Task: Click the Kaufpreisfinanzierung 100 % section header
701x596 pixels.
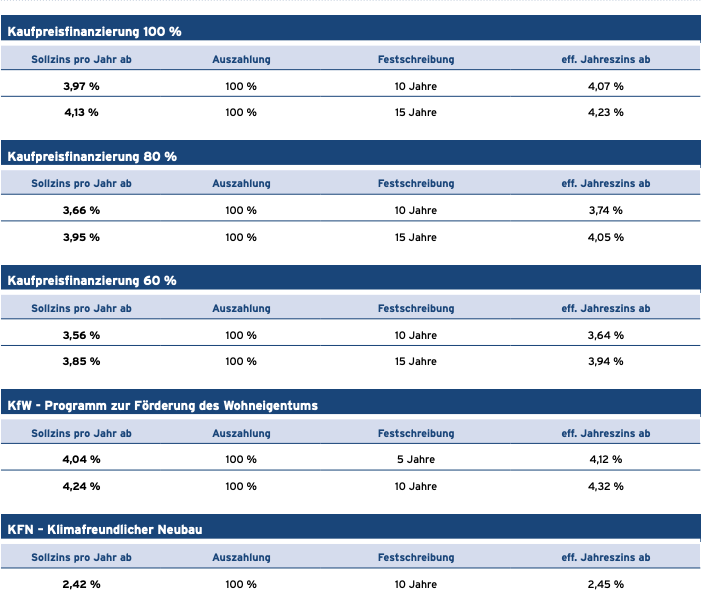Action: [x=95, y=32]
